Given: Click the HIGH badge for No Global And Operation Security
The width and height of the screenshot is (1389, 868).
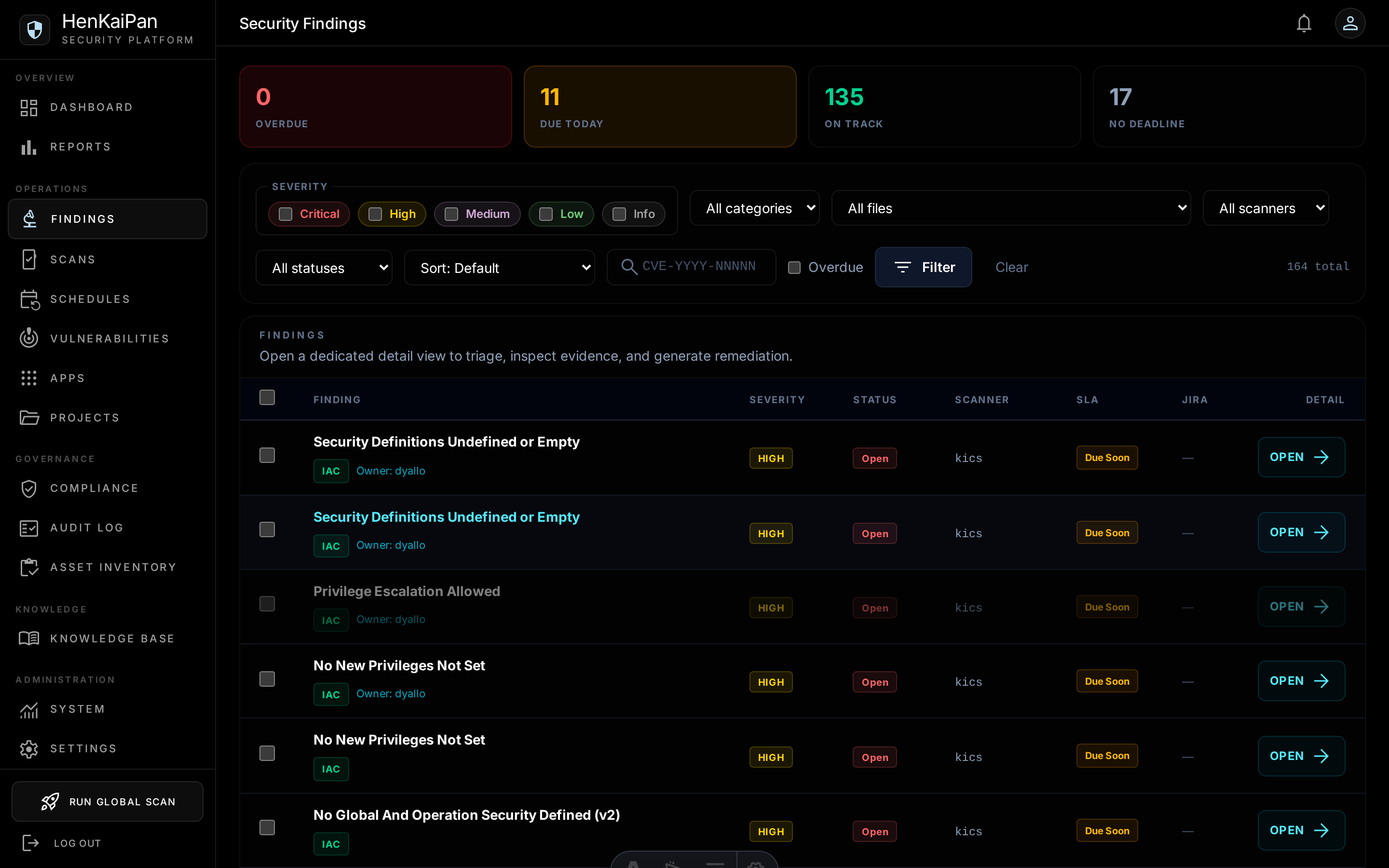Looking at the screenshot, I should 770,831.
